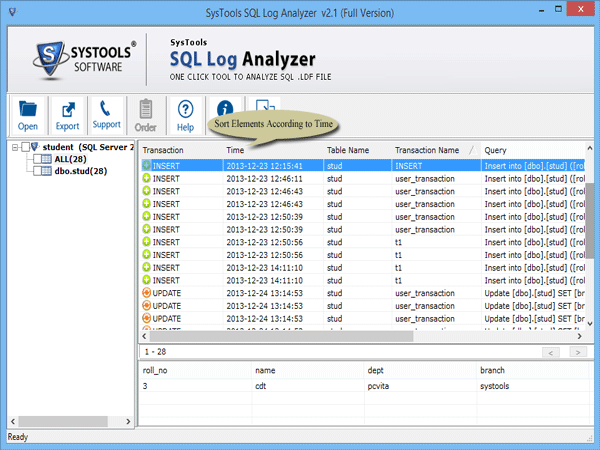Image resolution: width=600 pixels, height=450 pixels.
Task: Click the roll_no column header
Action: (155, 370)
